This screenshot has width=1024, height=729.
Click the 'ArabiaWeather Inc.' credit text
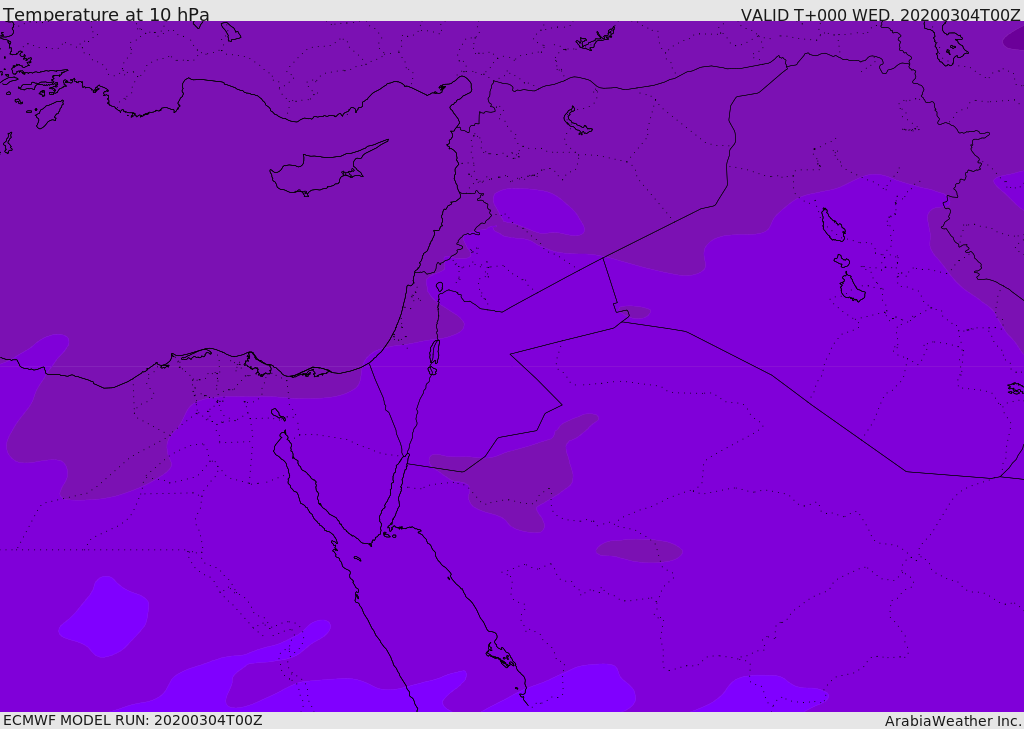click(954, 721)
